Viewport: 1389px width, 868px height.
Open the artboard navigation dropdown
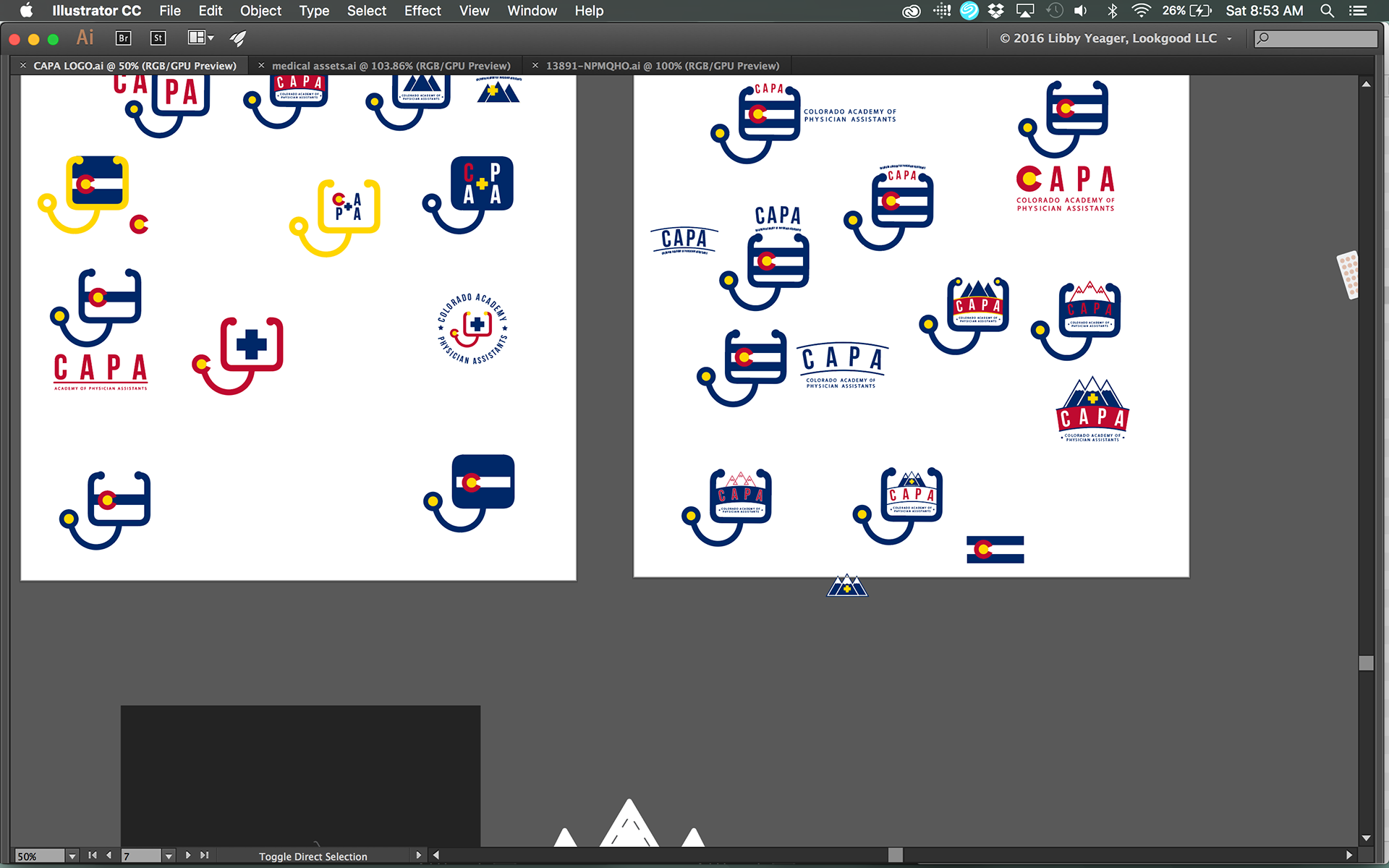click(169, 856)
